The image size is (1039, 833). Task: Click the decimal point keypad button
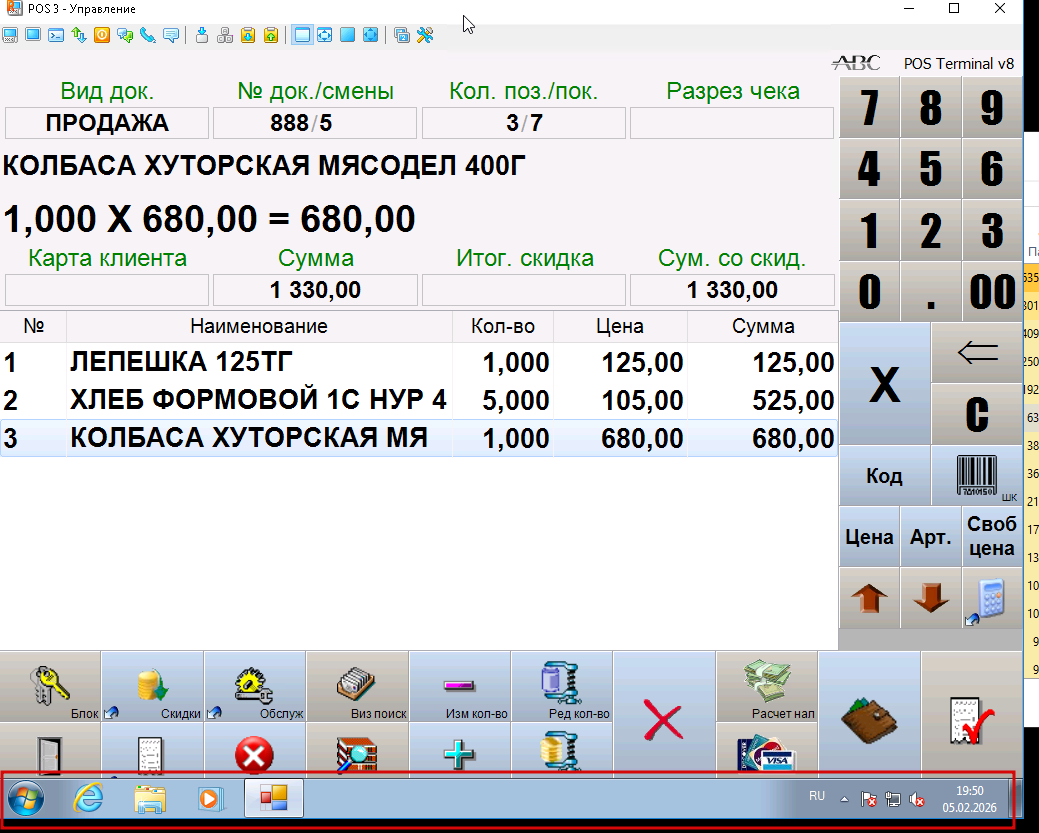pyautogui.click(x=930, y=291)
